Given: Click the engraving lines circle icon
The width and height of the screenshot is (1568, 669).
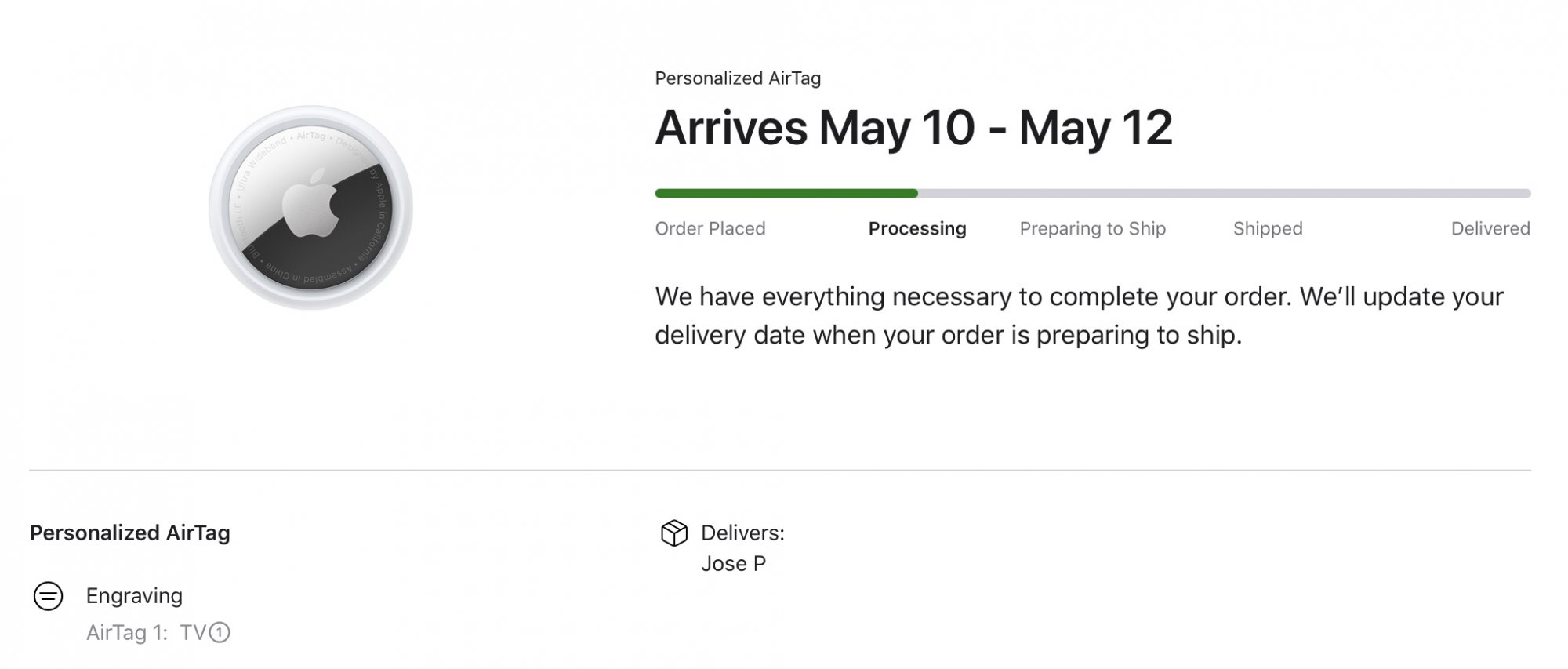Looking at the screenshot, I should (48, 596).
